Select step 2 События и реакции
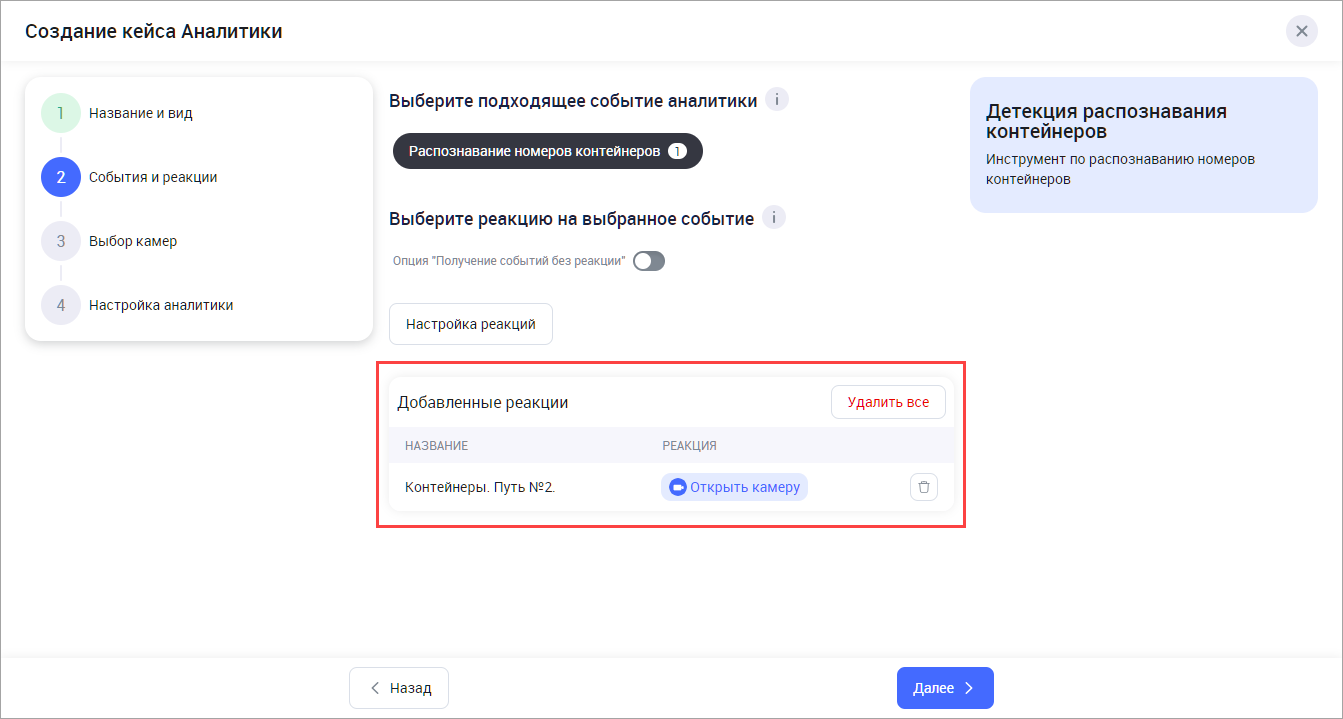 point(152,177)
